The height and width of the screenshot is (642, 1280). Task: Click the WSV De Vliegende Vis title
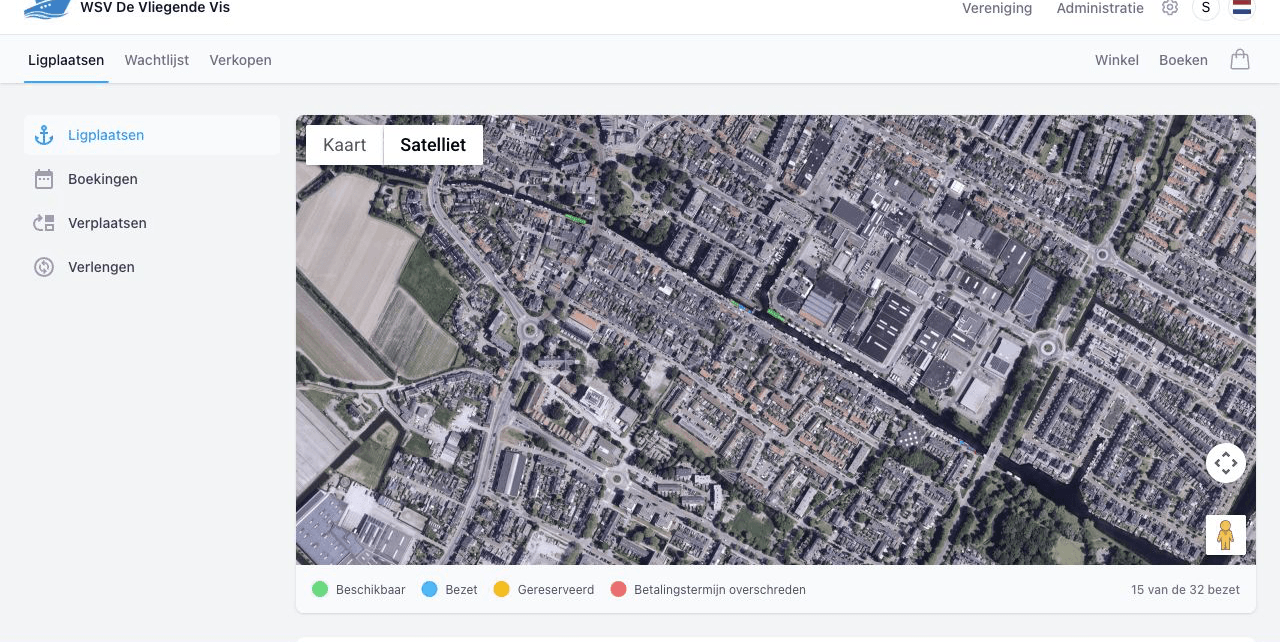point(155,8)
